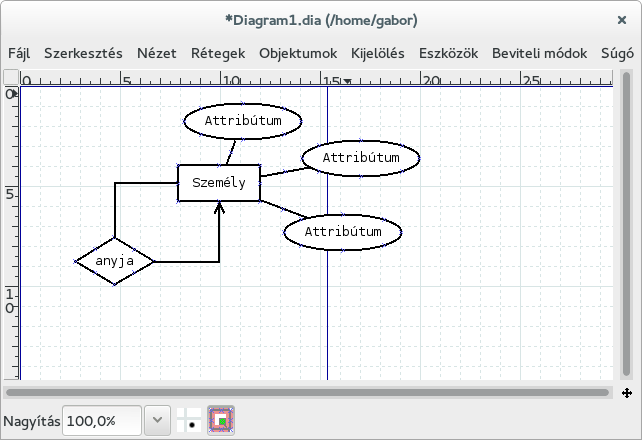Toggle object snapping button
642x440 pixels.
(x=221, y=421)
